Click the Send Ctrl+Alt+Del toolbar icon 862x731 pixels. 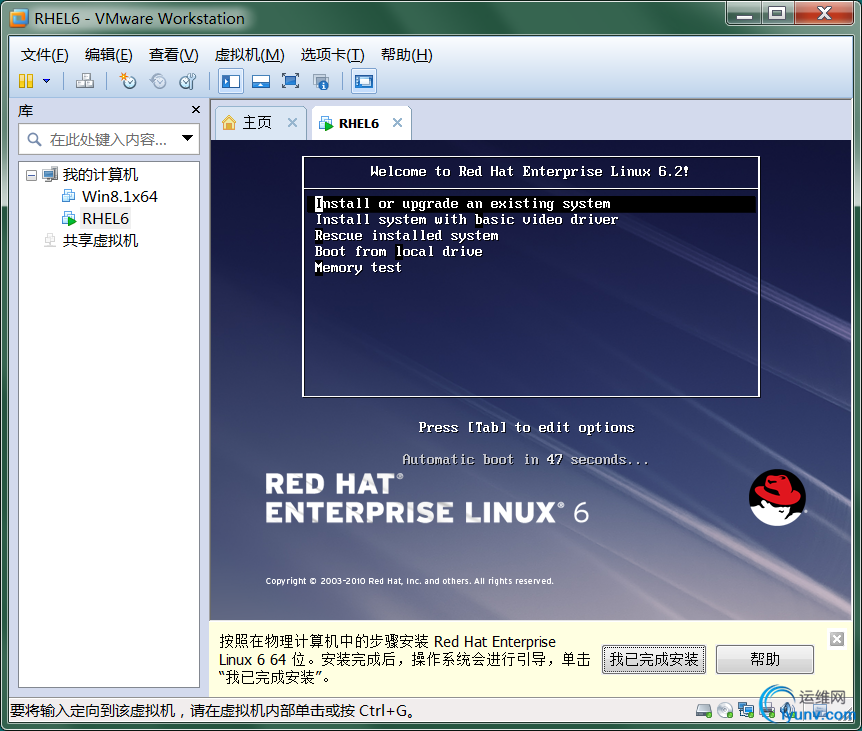(x=85, y=81)
